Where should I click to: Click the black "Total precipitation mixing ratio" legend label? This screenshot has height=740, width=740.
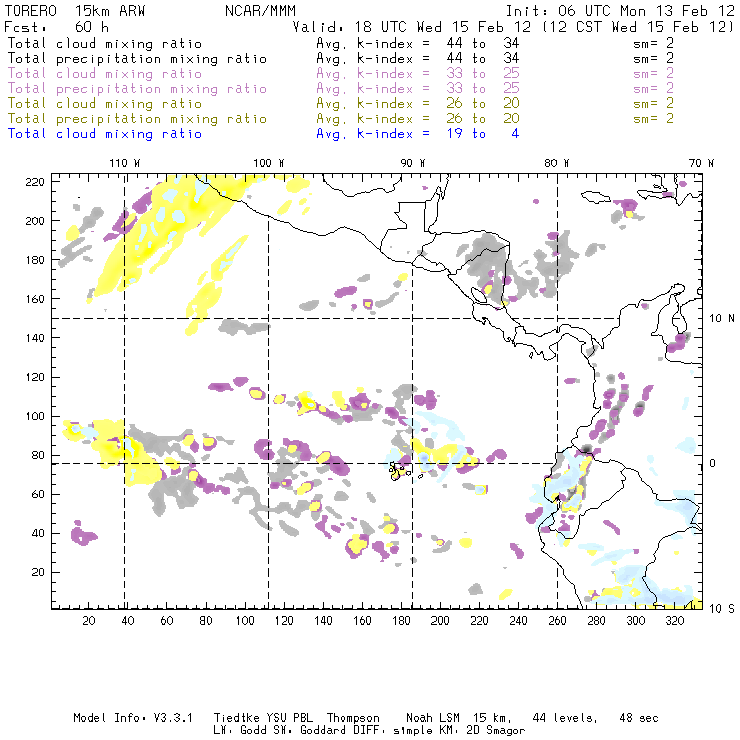point(137,59)
